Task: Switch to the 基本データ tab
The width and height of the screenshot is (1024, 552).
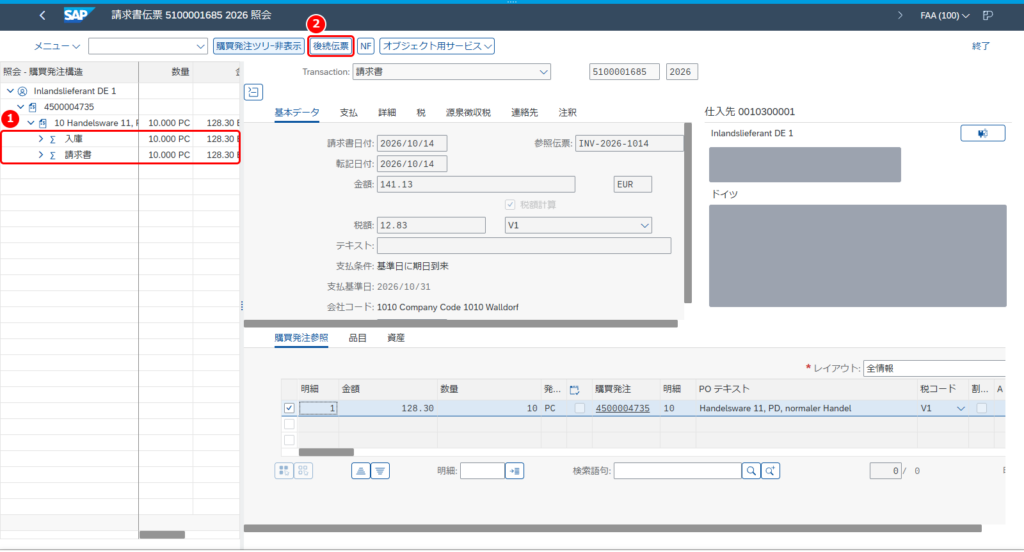Action: [x=296, y=112]
